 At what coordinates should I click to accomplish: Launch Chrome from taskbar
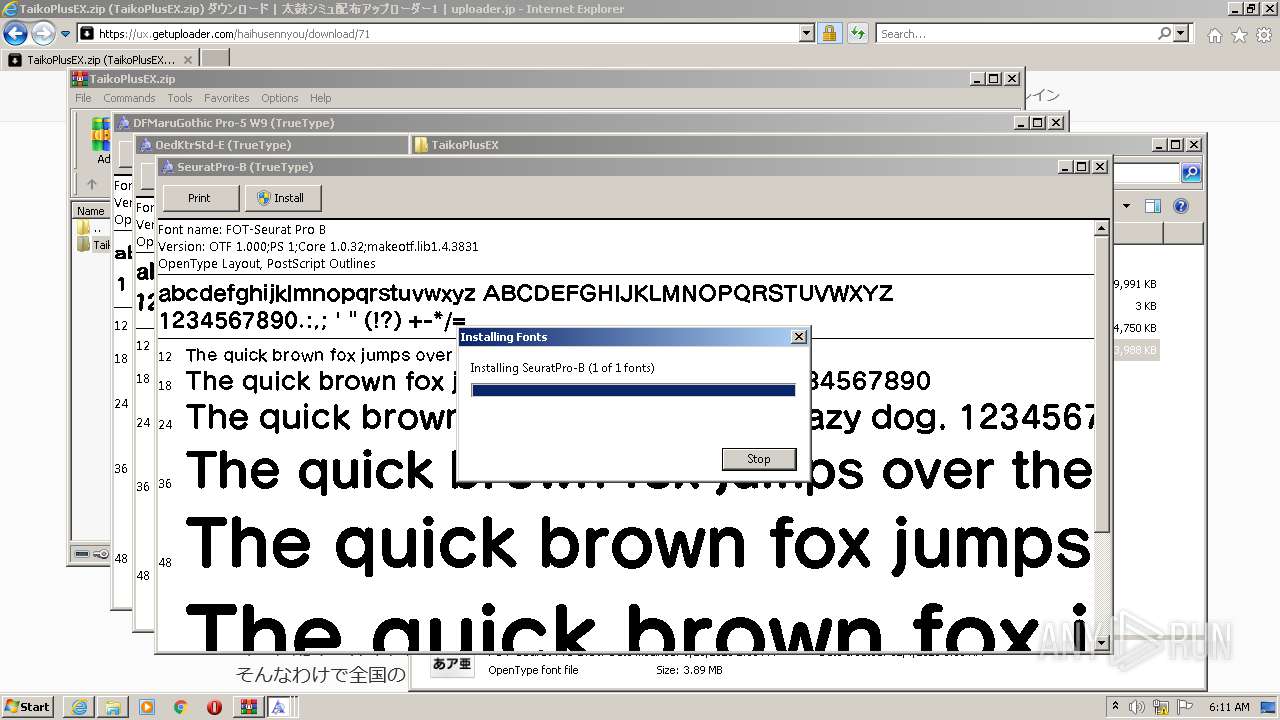pyautogui.click(x=181, y=707)
